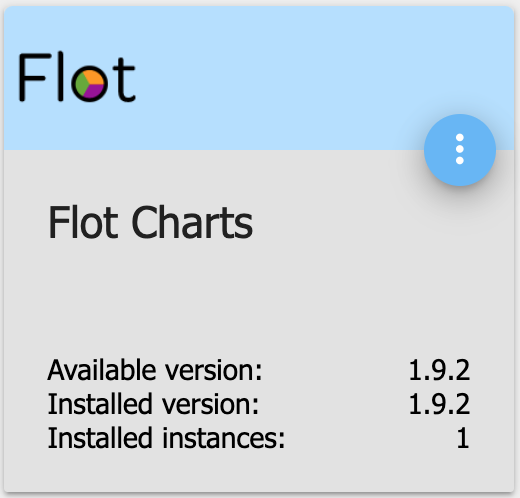Click the purple slice of the pie icon
Screen dimensions: 520x498
(x=95, y=91)
